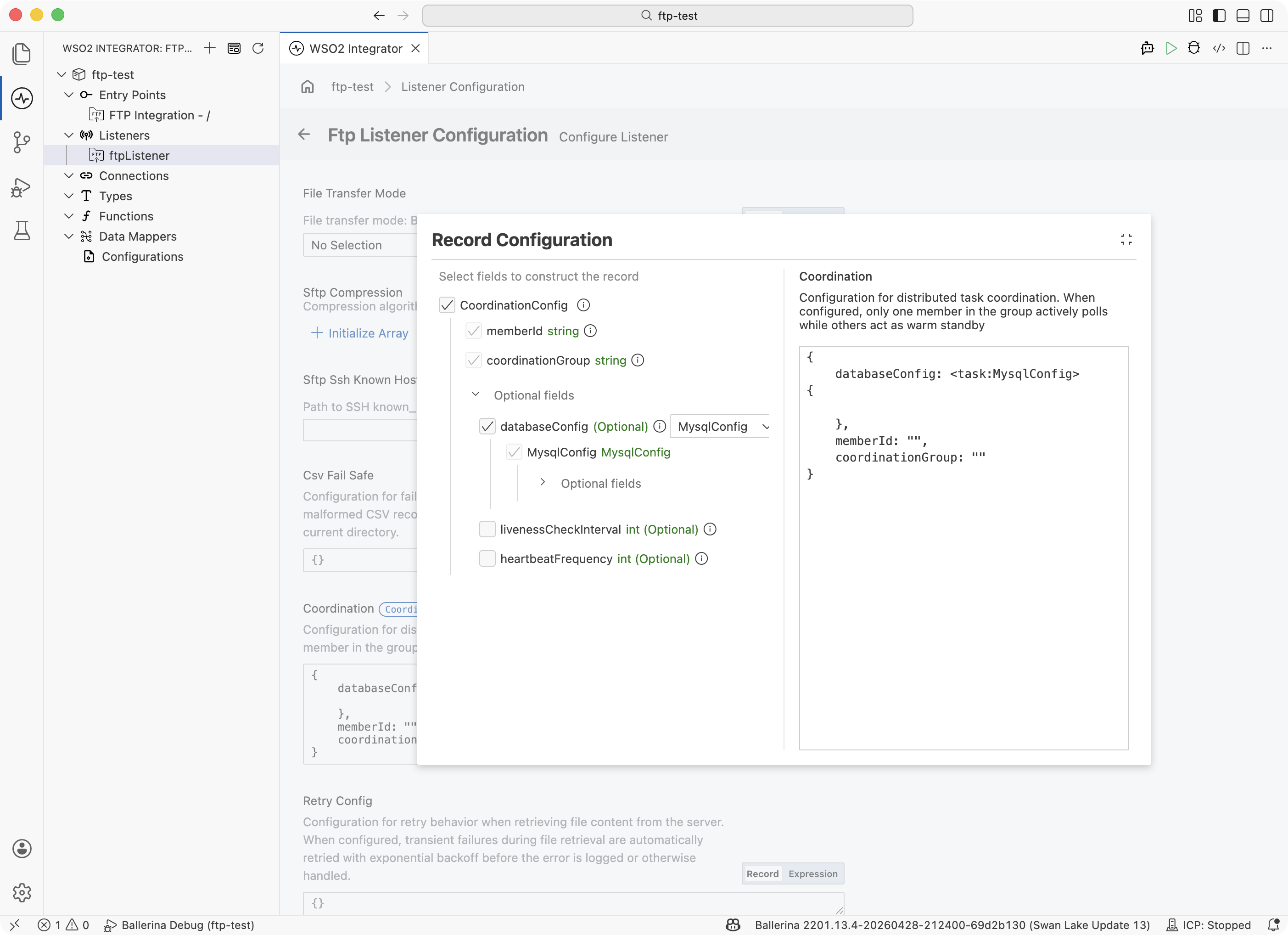
Task: Open the Manage gear icon
Action: [22, 892]
